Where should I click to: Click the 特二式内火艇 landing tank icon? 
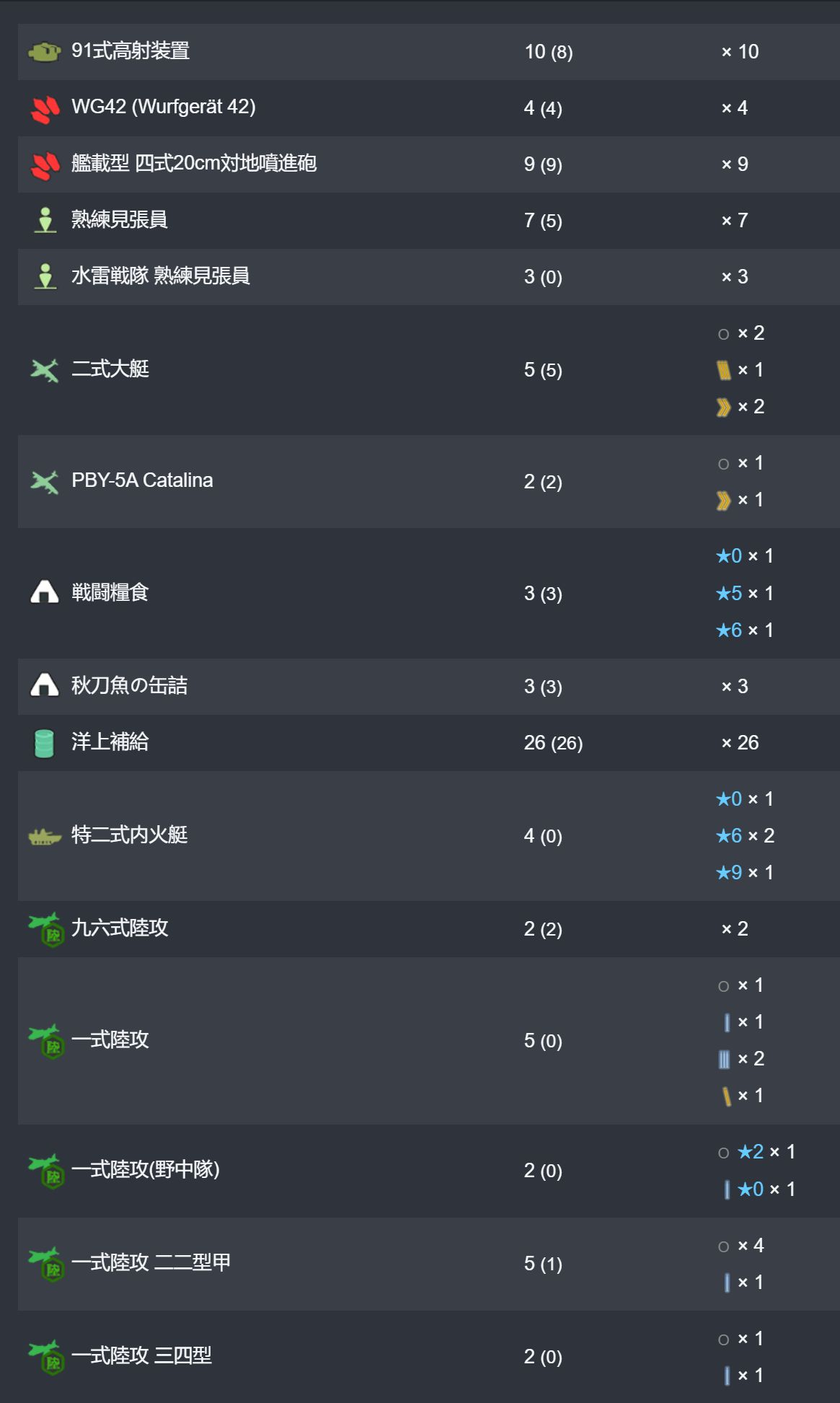pyautogui.click(x=45, y=837)
